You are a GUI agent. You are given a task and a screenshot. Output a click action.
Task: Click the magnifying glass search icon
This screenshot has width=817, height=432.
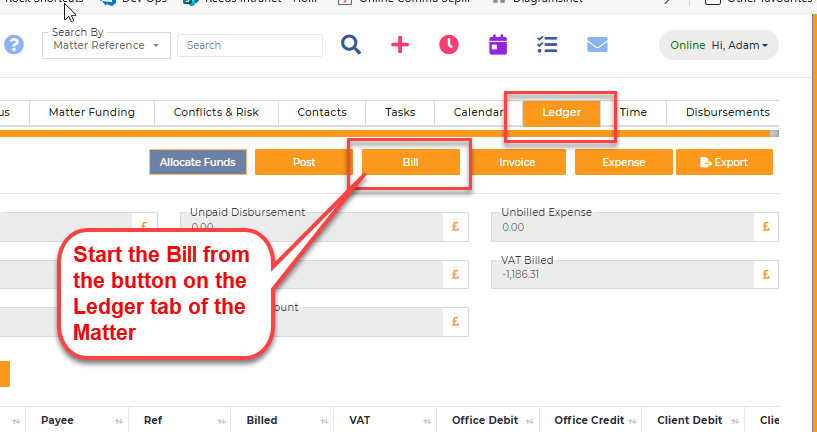coord(351,45)
